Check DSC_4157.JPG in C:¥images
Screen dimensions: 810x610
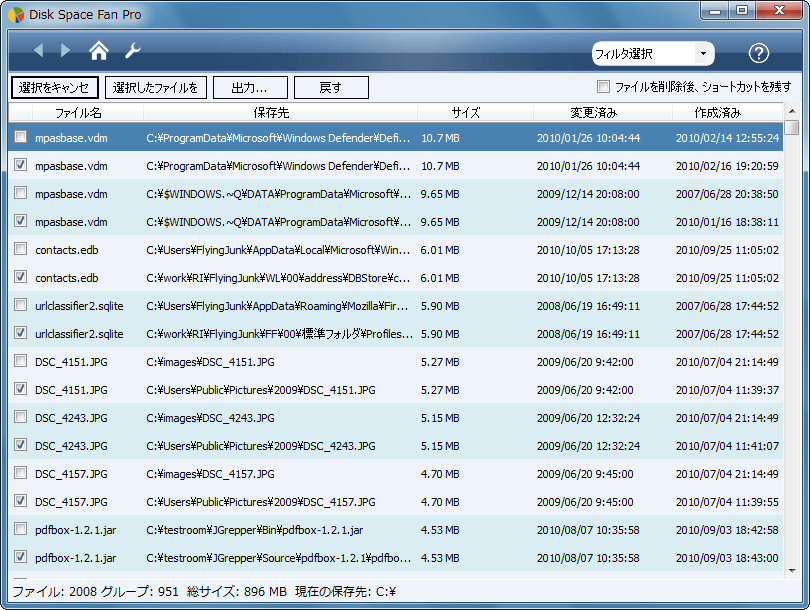(x=21, y=473)
